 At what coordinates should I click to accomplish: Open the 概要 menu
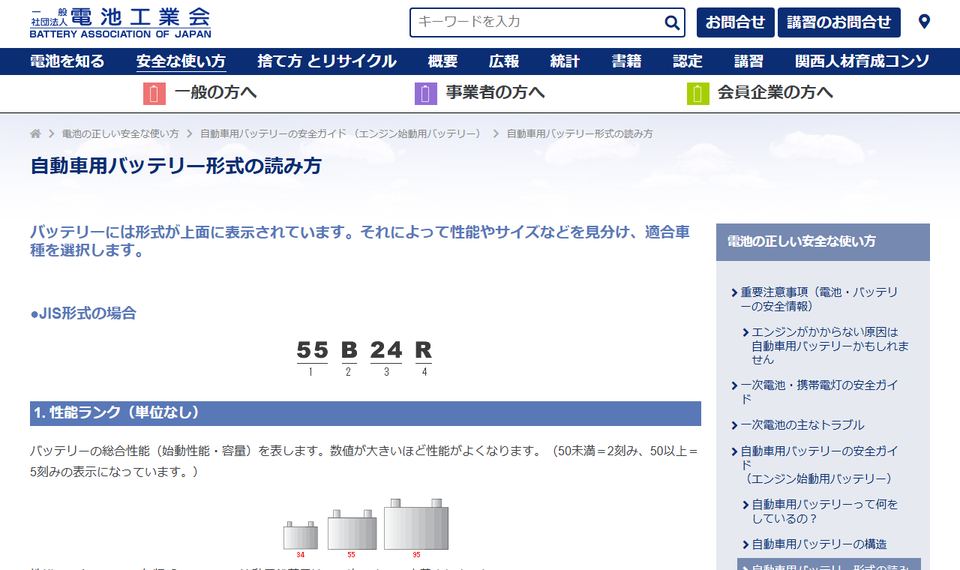(x=443, y=61)
